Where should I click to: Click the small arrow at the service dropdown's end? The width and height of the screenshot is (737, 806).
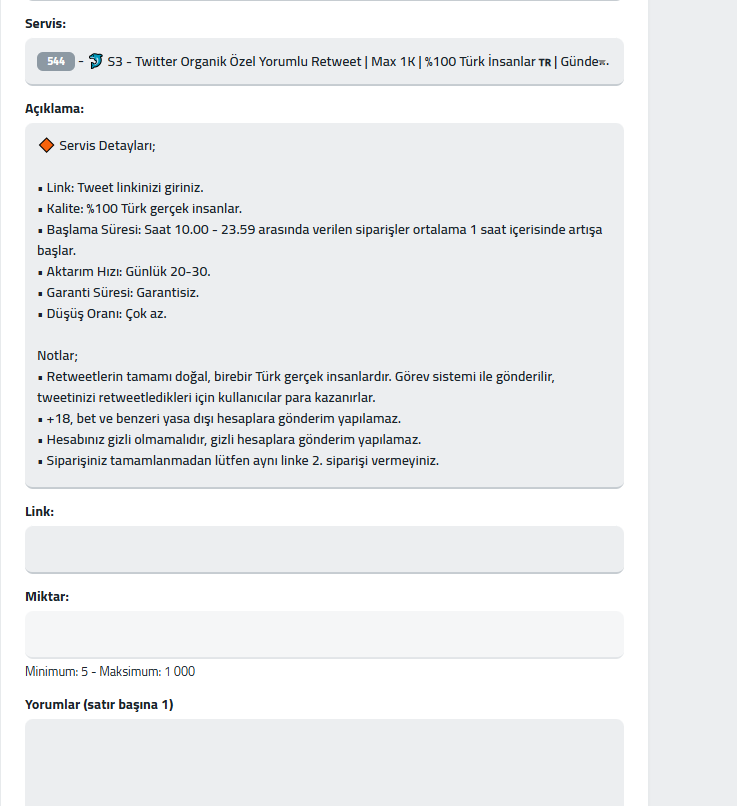[x=602, y=63]
